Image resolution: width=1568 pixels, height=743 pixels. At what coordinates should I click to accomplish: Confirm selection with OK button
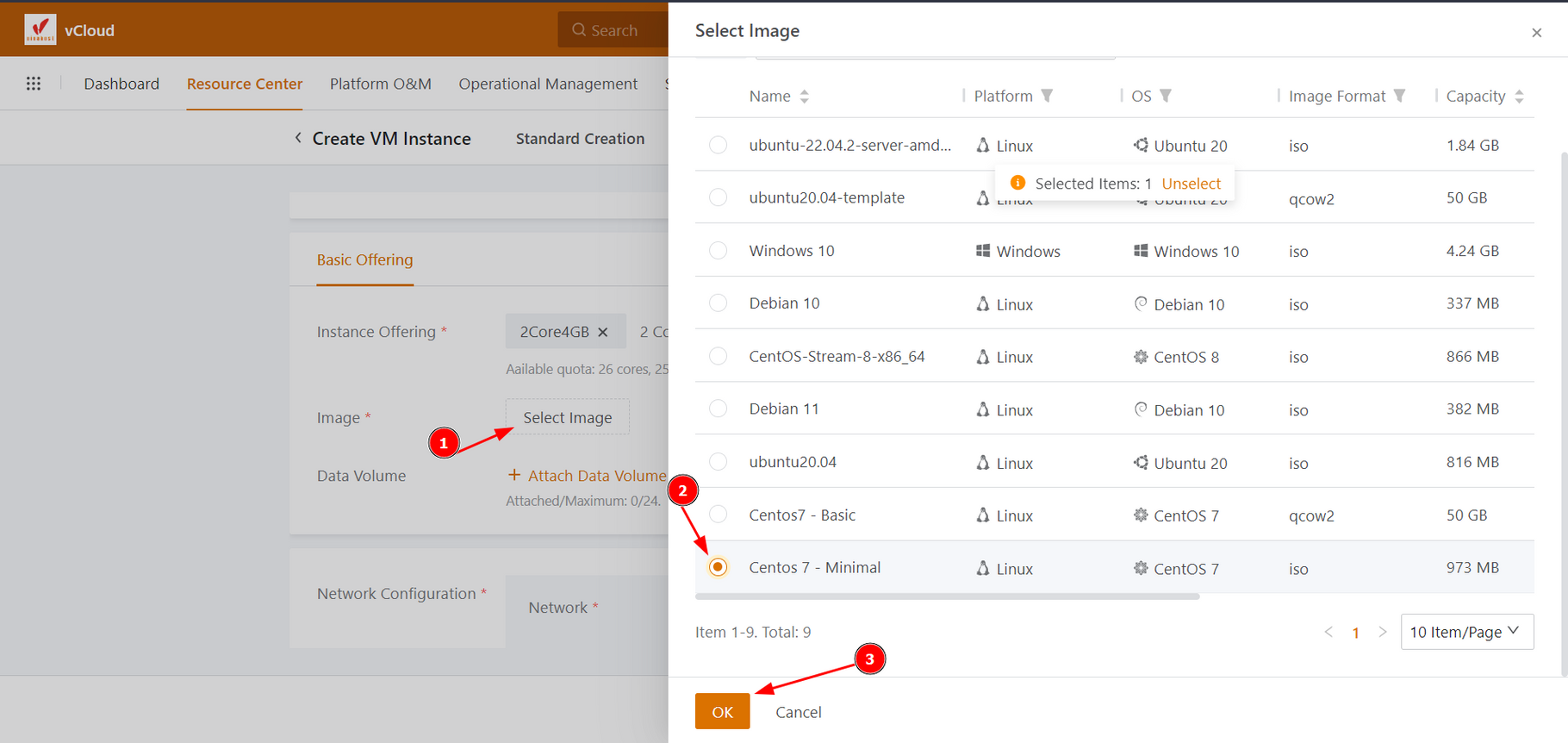[722, 712]
